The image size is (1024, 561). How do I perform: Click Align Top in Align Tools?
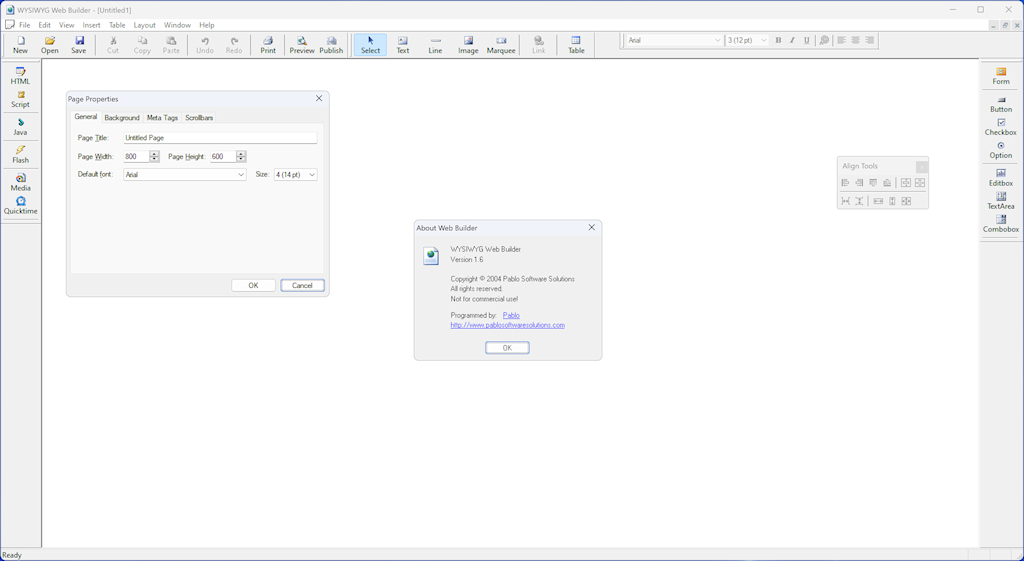[x=873, y=183]
